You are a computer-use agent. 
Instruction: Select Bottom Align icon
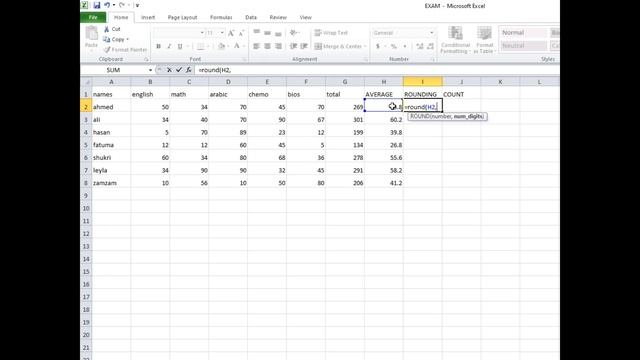click(x=278, y=33)
